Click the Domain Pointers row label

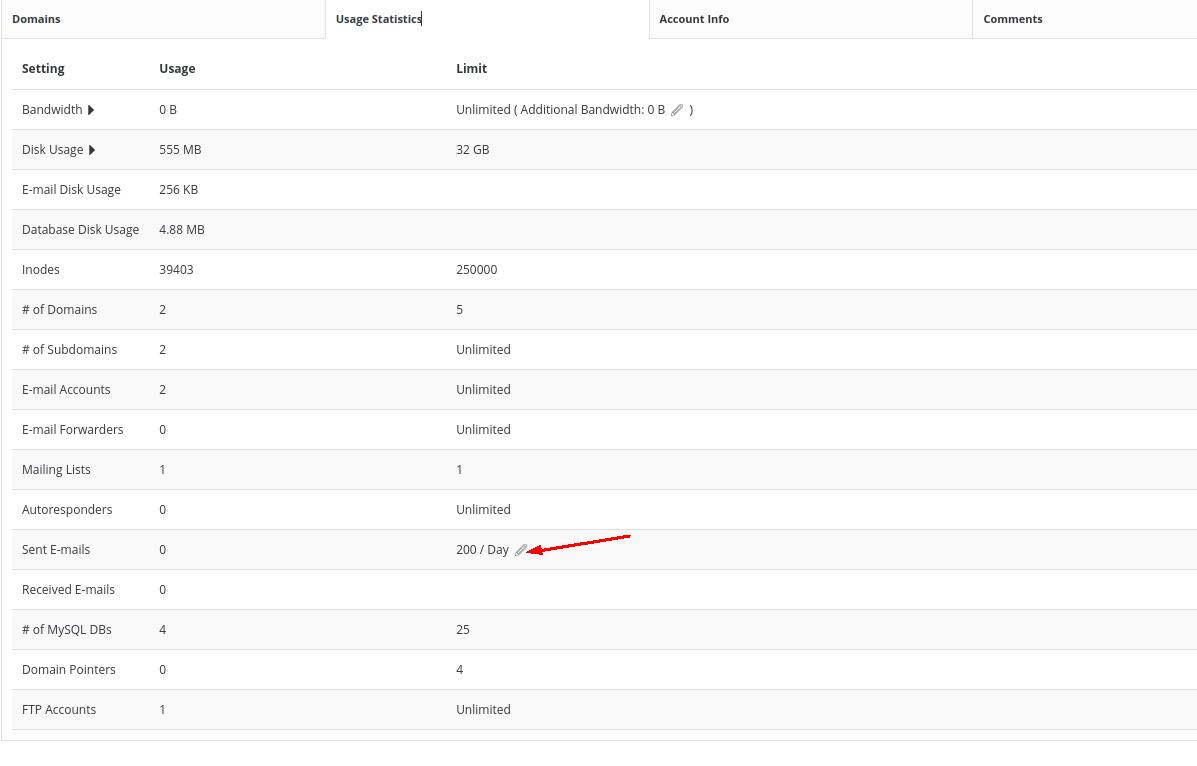[69, 670]
